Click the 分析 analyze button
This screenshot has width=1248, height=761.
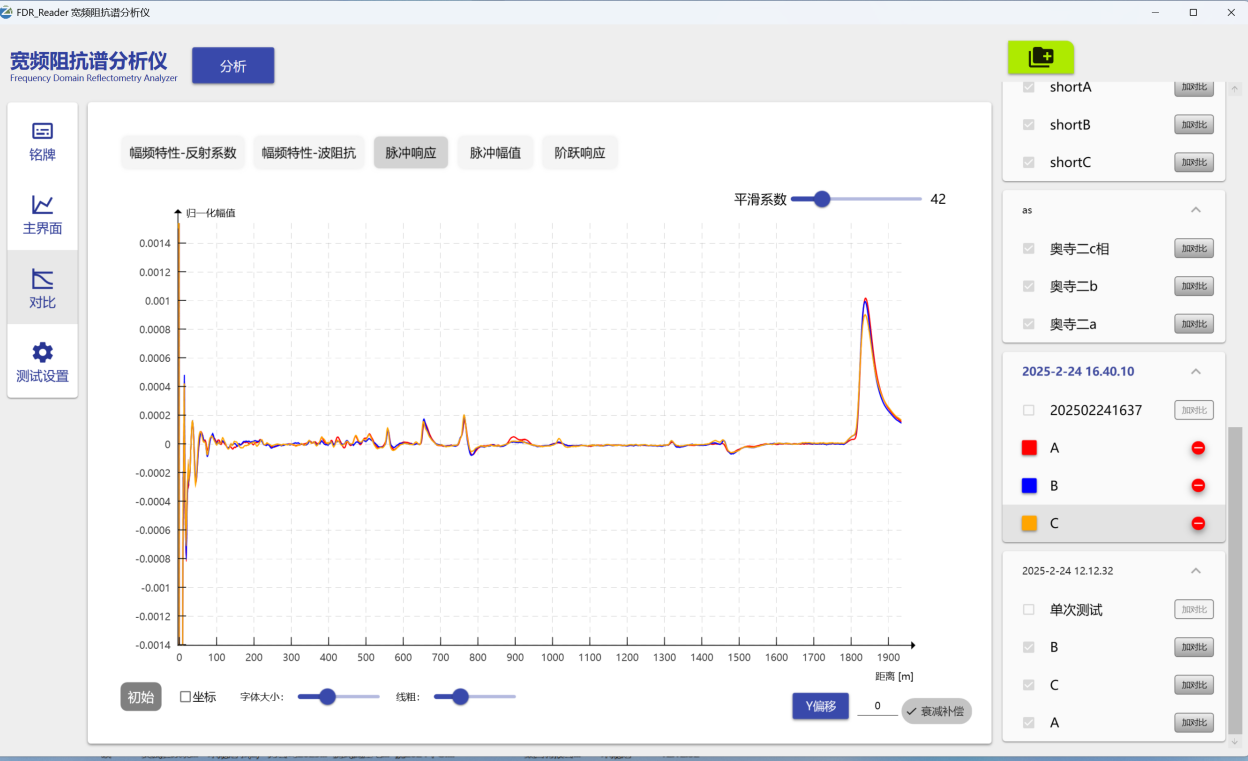coord(232,65)
